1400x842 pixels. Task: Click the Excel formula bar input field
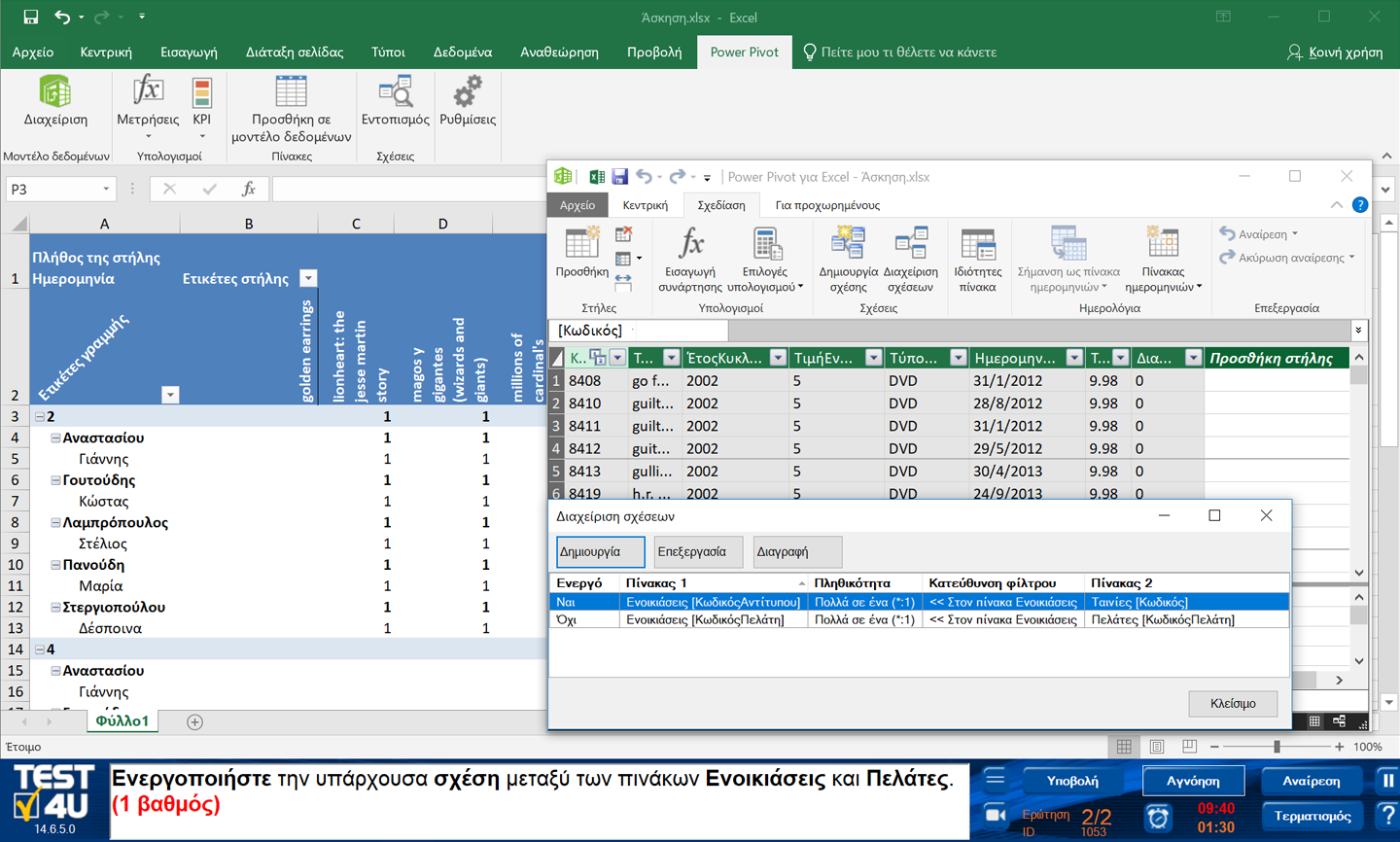[822, 189]
